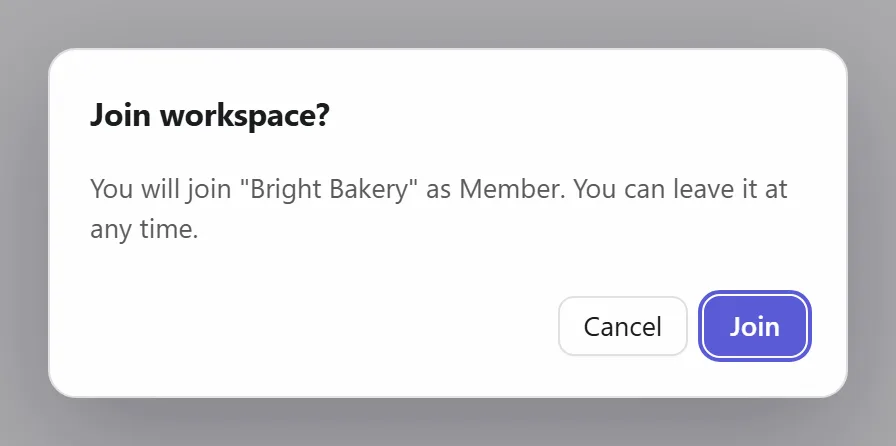This screenshot has height=446, width=896.
Task: Click the dialog description paragraph
Action: pos(438,209)
